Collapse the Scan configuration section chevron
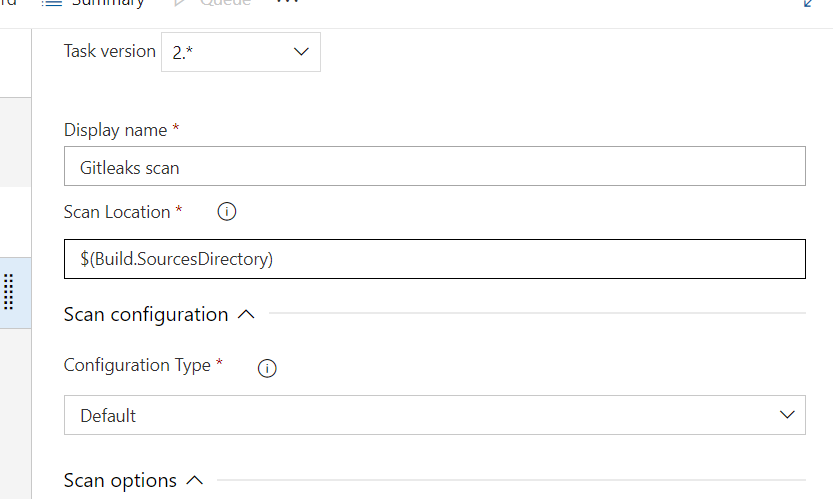Screen dimensions: 833x499 (246, 315)
